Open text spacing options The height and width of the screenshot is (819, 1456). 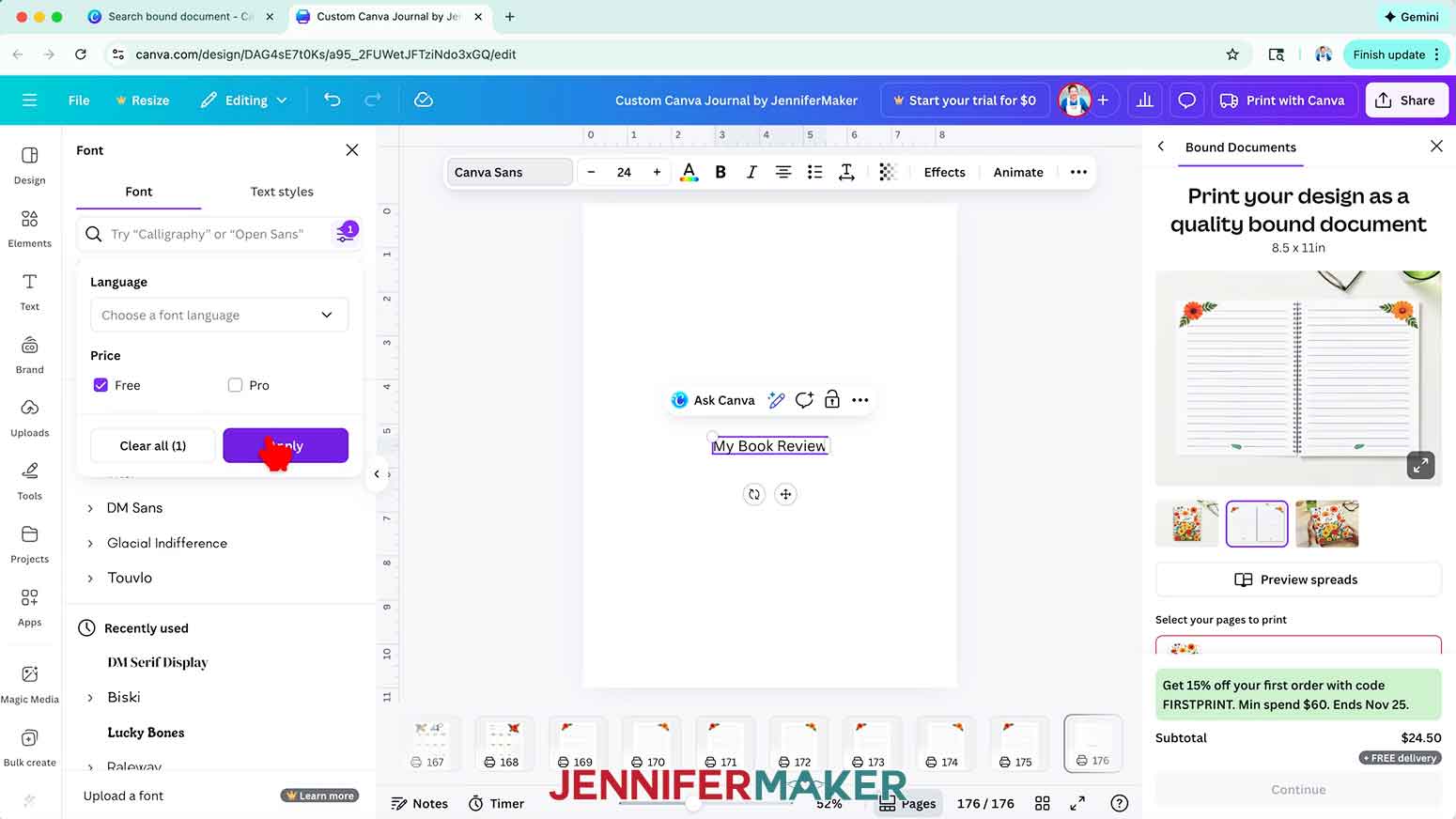(x=846, y=172)
